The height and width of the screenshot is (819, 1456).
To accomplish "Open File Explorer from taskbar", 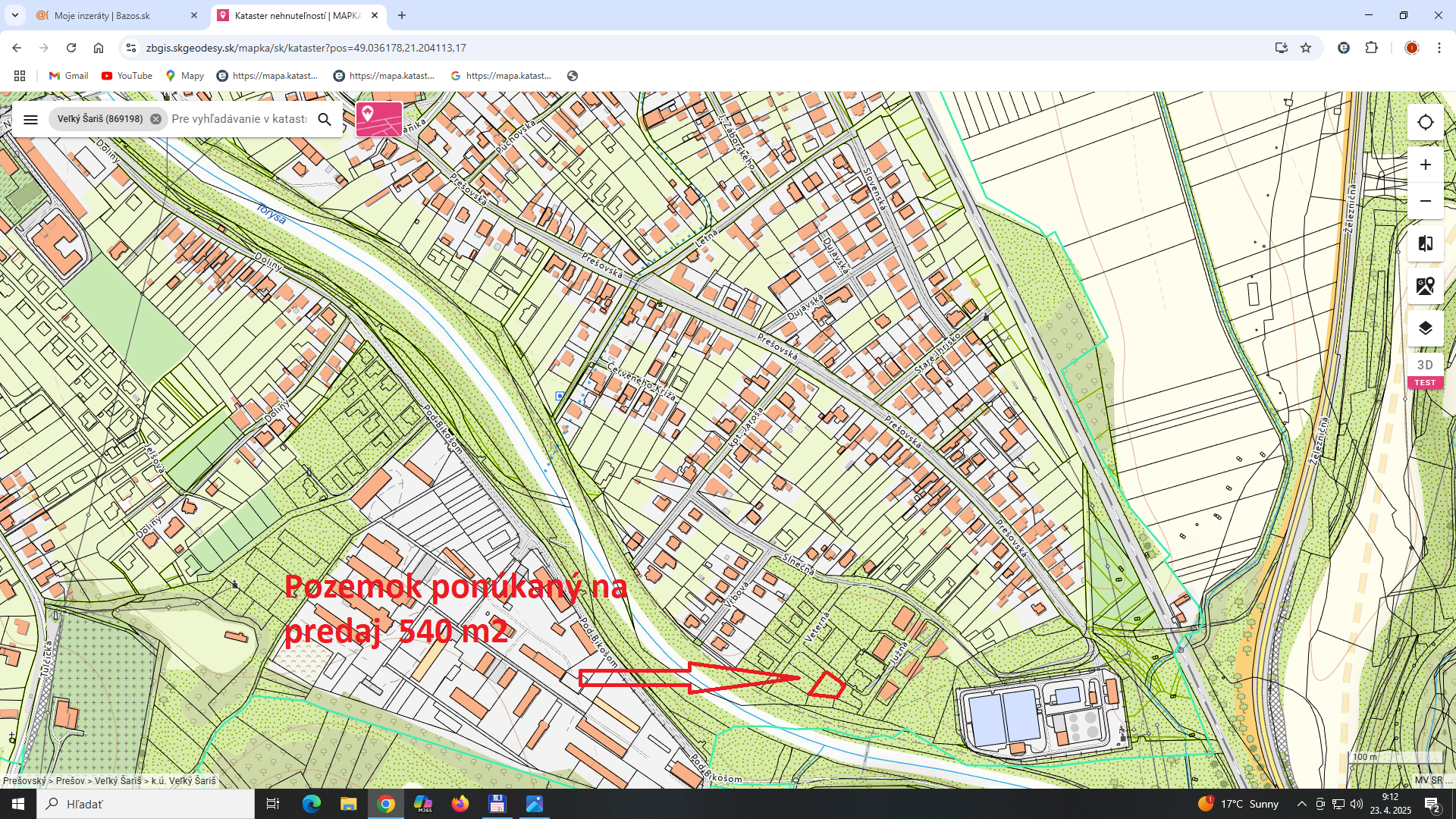I will point(348,804).
